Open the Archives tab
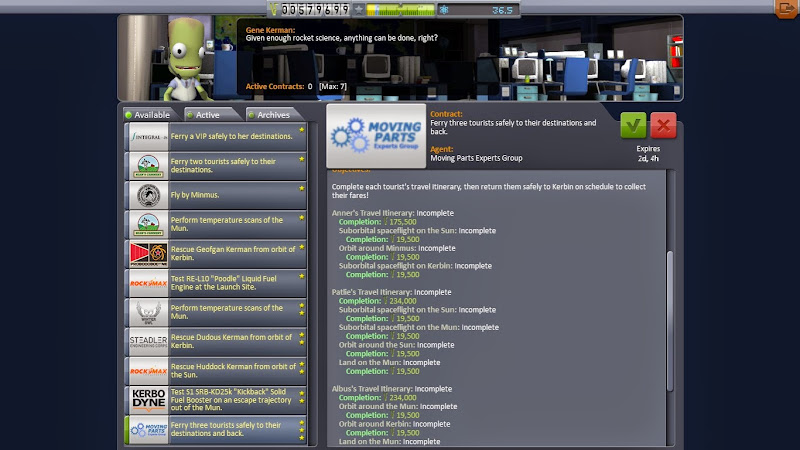 (273, 115)
